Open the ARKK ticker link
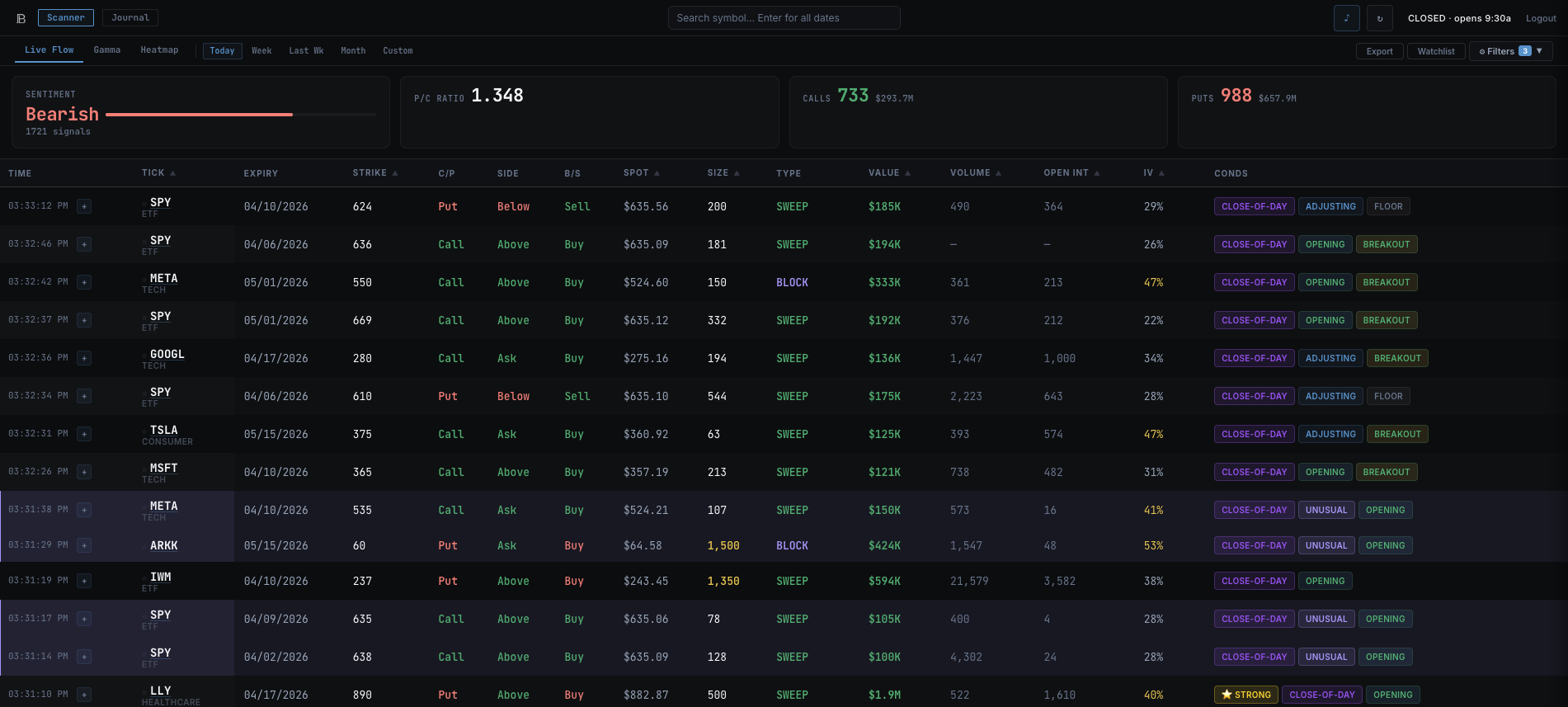 (x=164, y=545)
